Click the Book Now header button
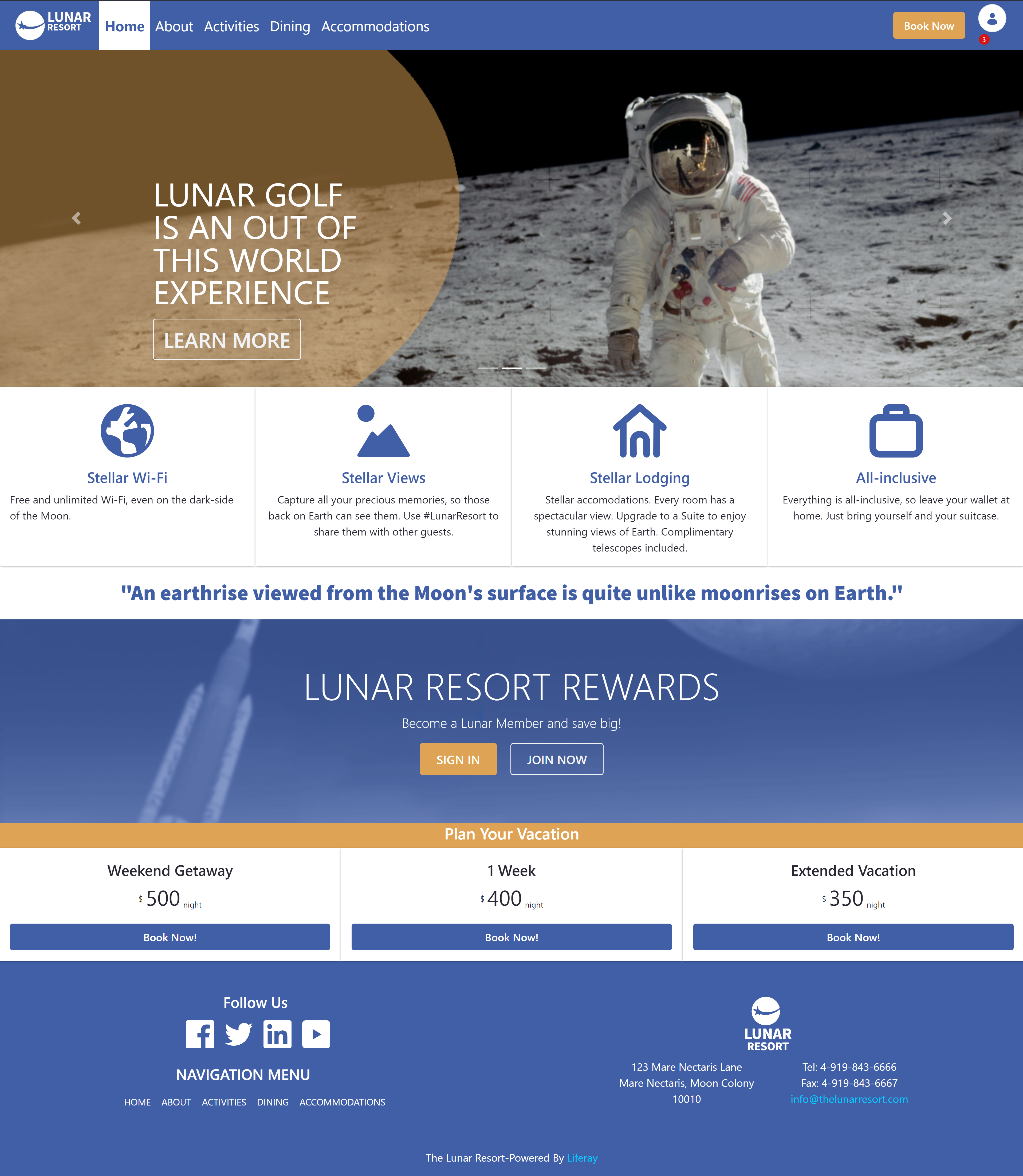This screenshot has height=1176, width=1023. point(927,25)
